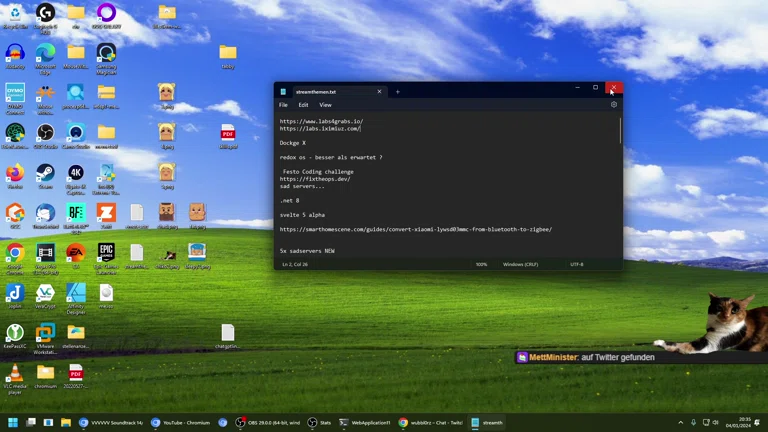Viewport: 768px width, 432px height.
Task: Open the View menu
Action: coord(325,105)
